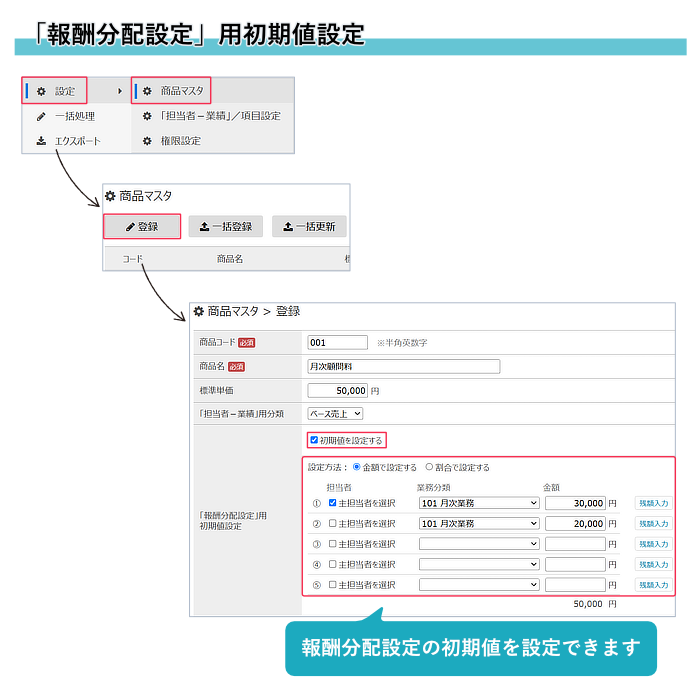Screen dimensions: 700x700
Task: Click 残額入力 button in row ⑤
Action: click(653, 585)
